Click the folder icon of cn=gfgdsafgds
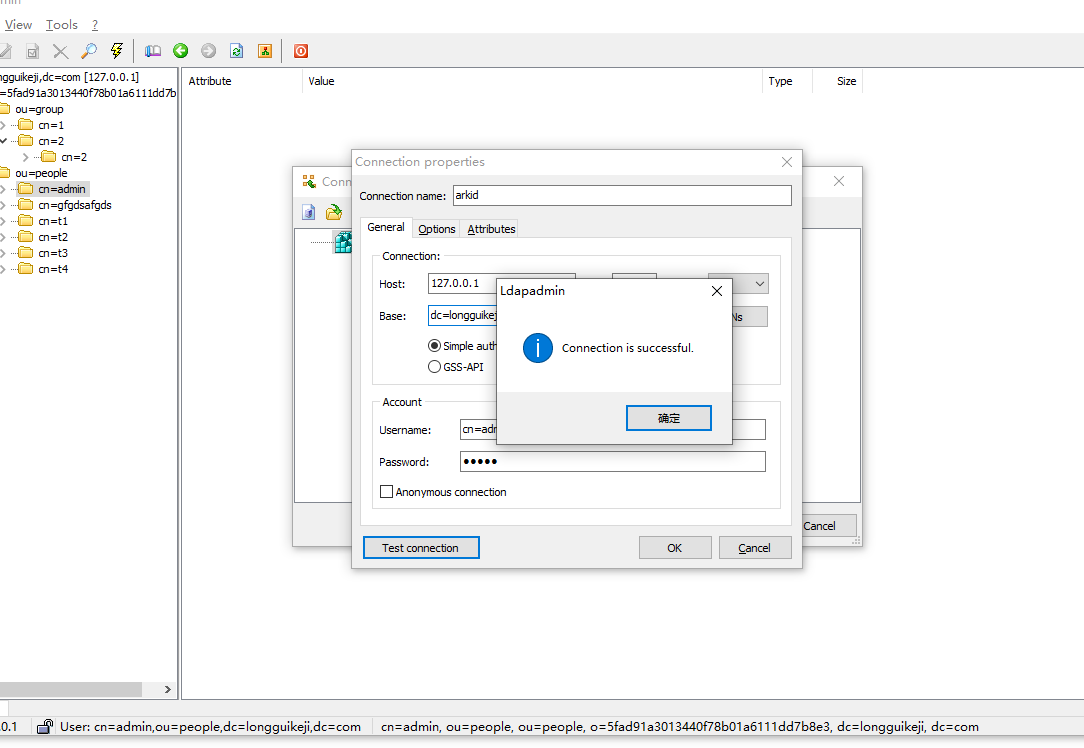Image resolution: width=1084 pixels, height=748 pixels. click(x=26, y=205)
